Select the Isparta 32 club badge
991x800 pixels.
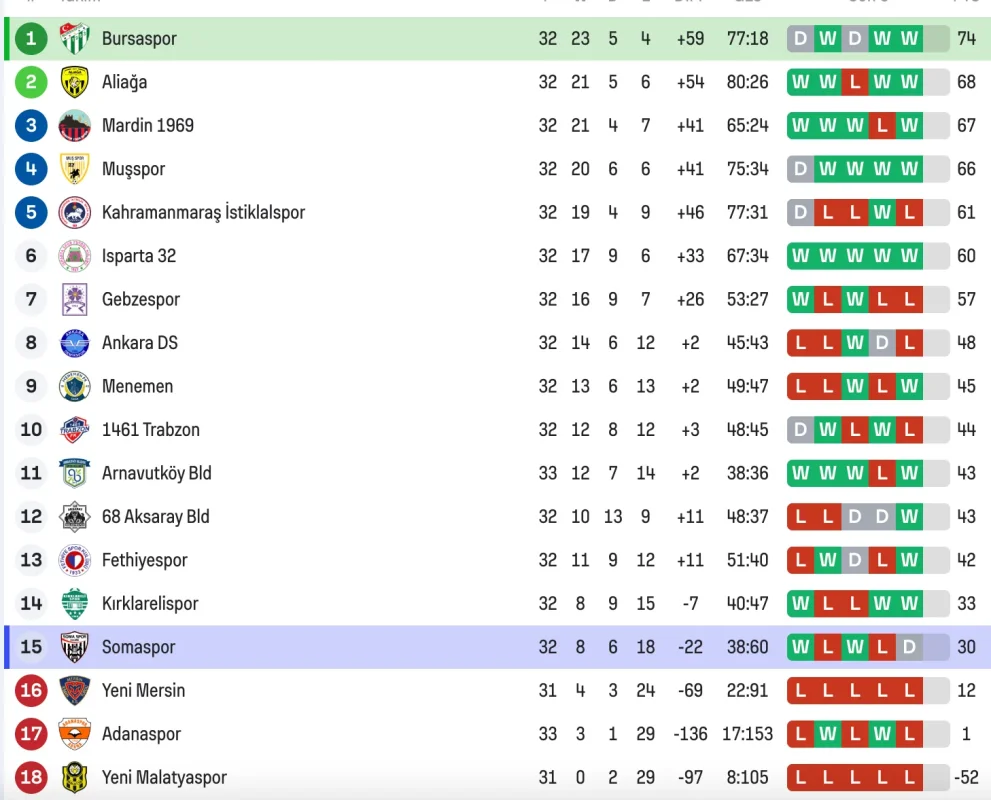click(75, 256)
